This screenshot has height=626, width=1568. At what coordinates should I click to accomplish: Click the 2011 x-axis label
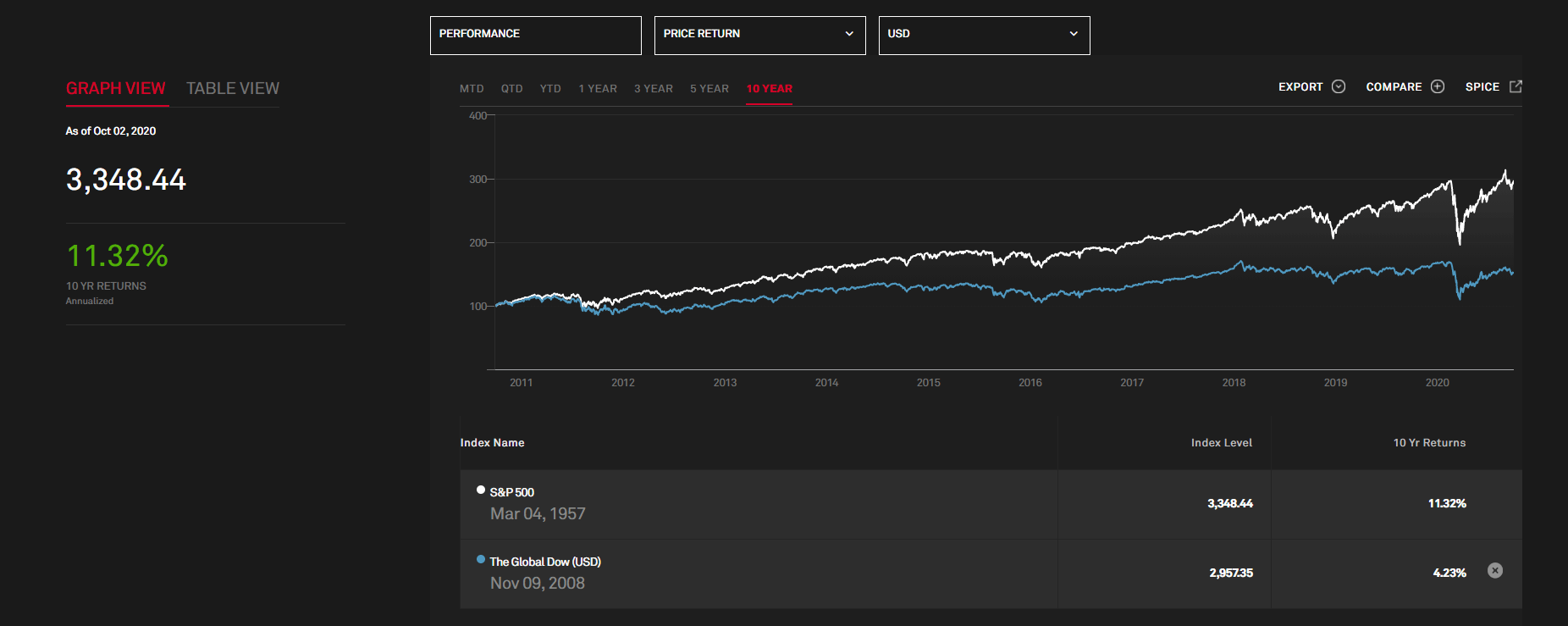click(x=521, y=383)
